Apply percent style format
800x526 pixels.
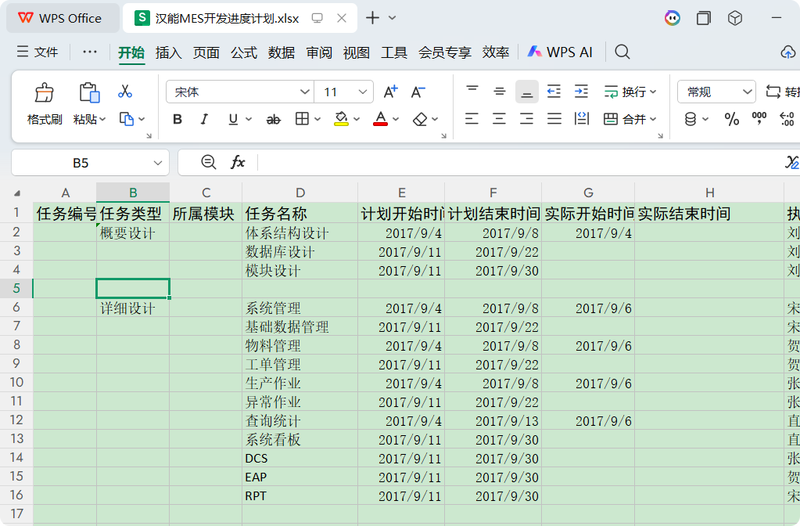pos(732,119)
